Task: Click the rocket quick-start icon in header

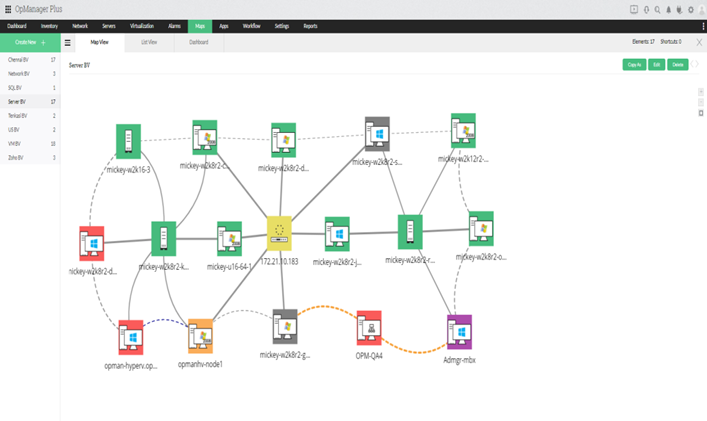Action: coord(647,9)
